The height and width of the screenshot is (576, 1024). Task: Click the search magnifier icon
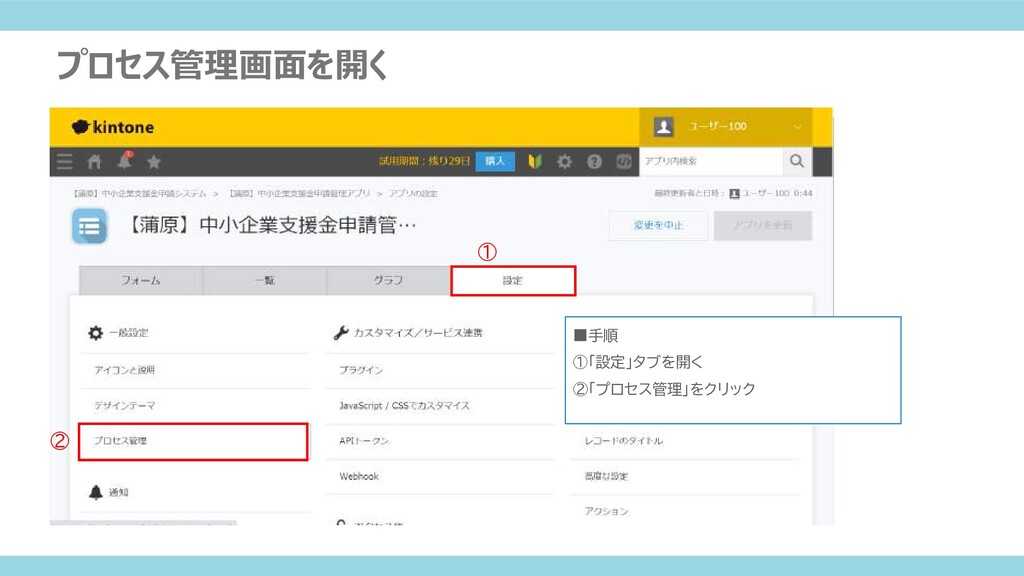(797, 161)
